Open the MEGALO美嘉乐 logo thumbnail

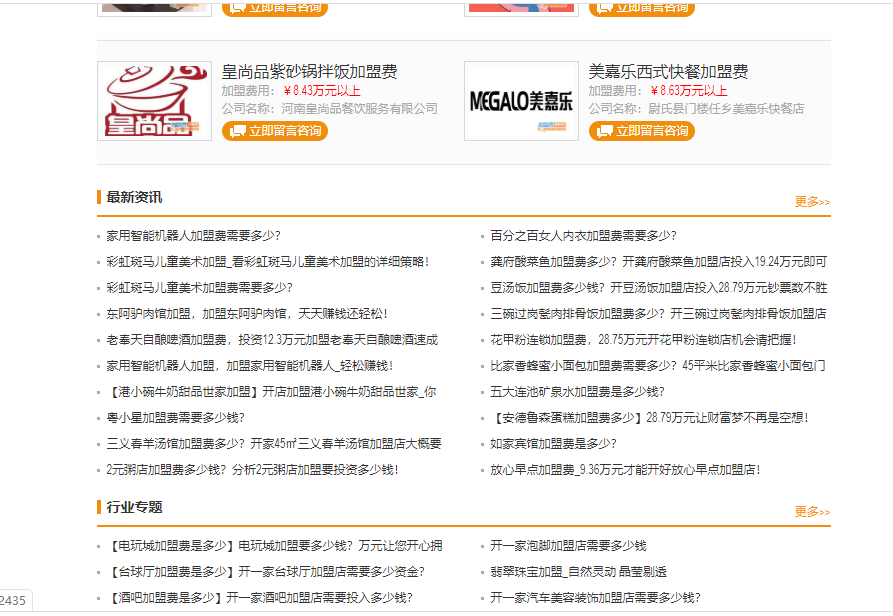point(521,101)
